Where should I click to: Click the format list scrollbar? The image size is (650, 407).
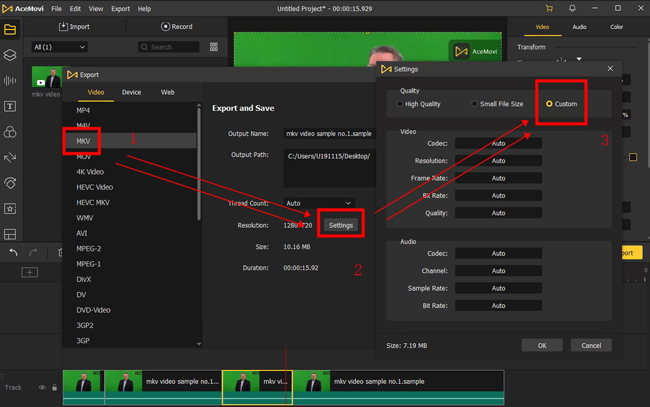point(199,164)
